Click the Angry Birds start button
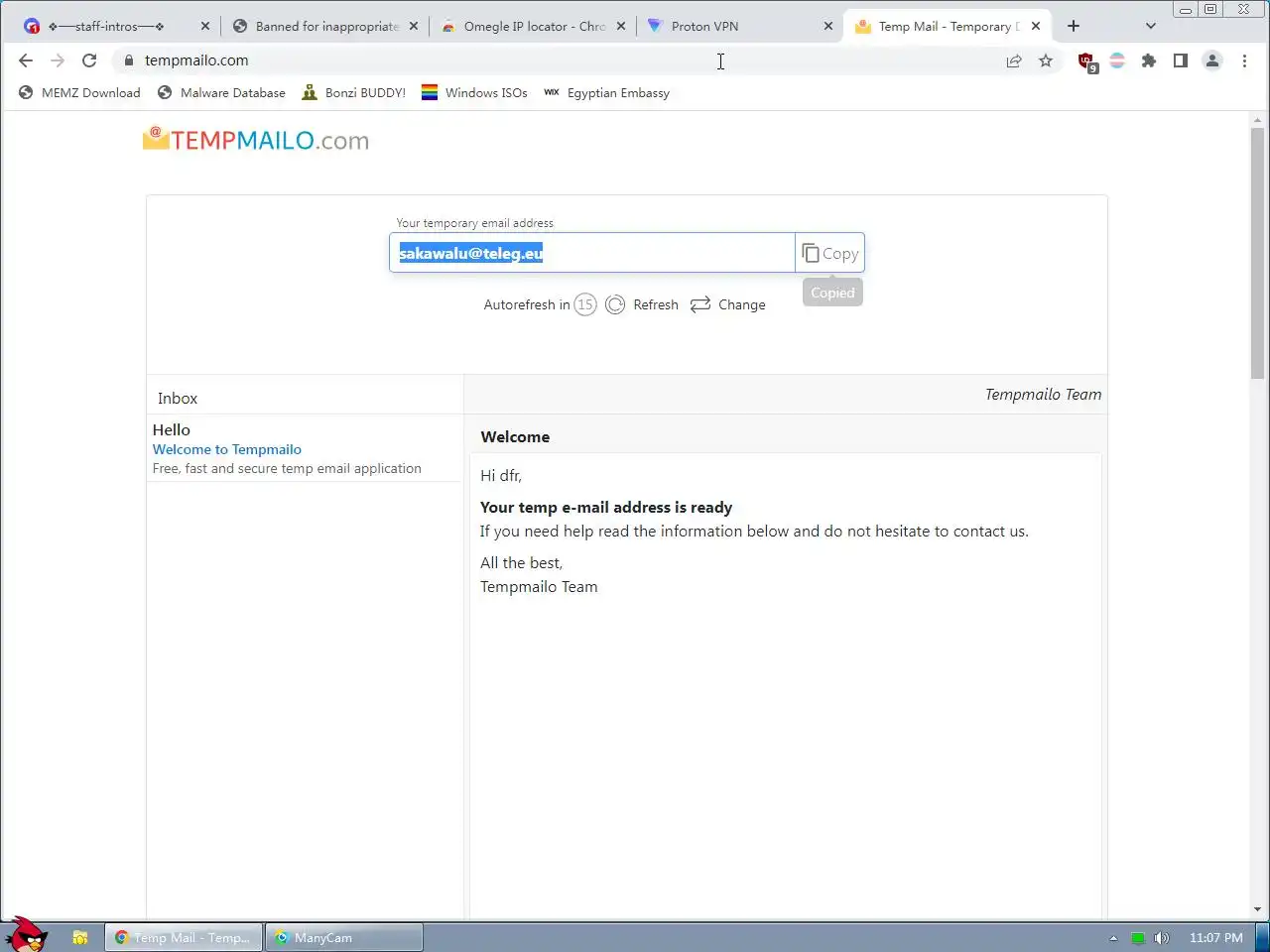This screenshot has height=952, width=1270. point(27,934)
